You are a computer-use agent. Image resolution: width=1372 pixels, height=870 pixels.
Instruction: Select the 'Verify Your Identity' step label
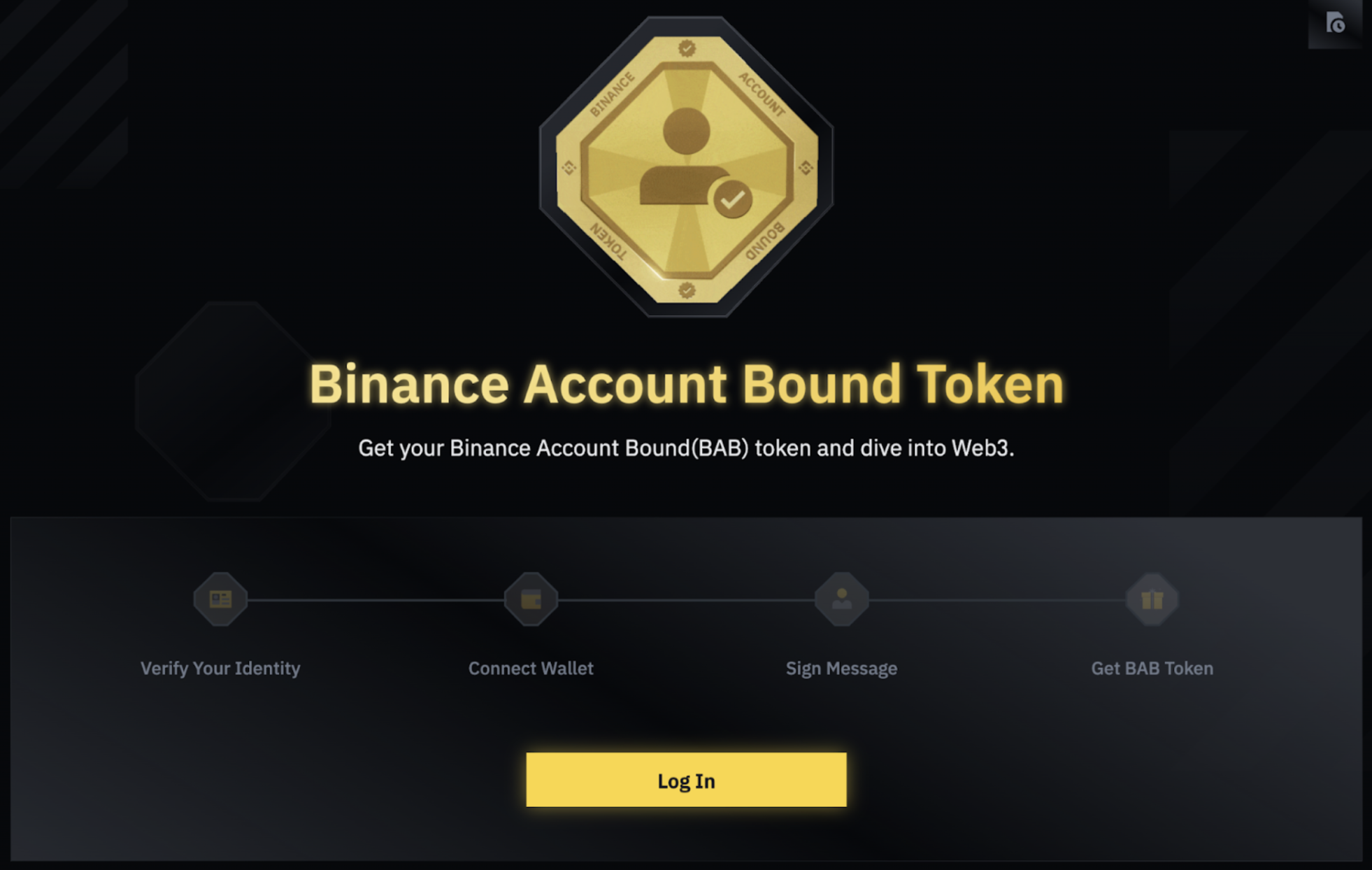pyautogui.click(x=220, y=669)
